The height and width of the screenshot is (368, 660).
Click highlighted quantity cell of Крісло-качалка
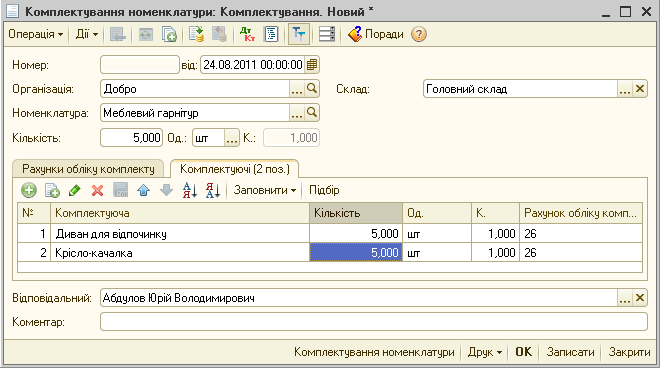[x=356, y=253]
